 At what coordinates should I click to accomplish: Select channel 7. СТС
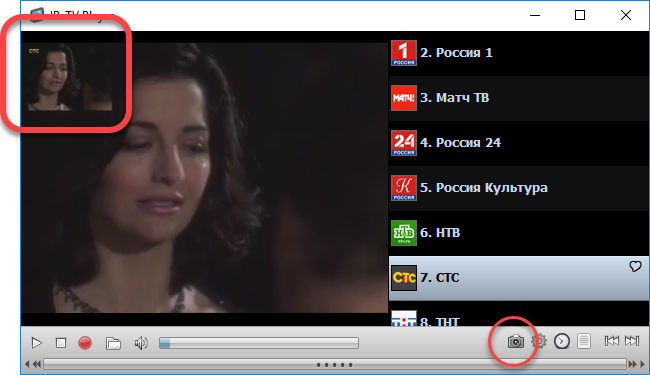(x=519, y=278)
